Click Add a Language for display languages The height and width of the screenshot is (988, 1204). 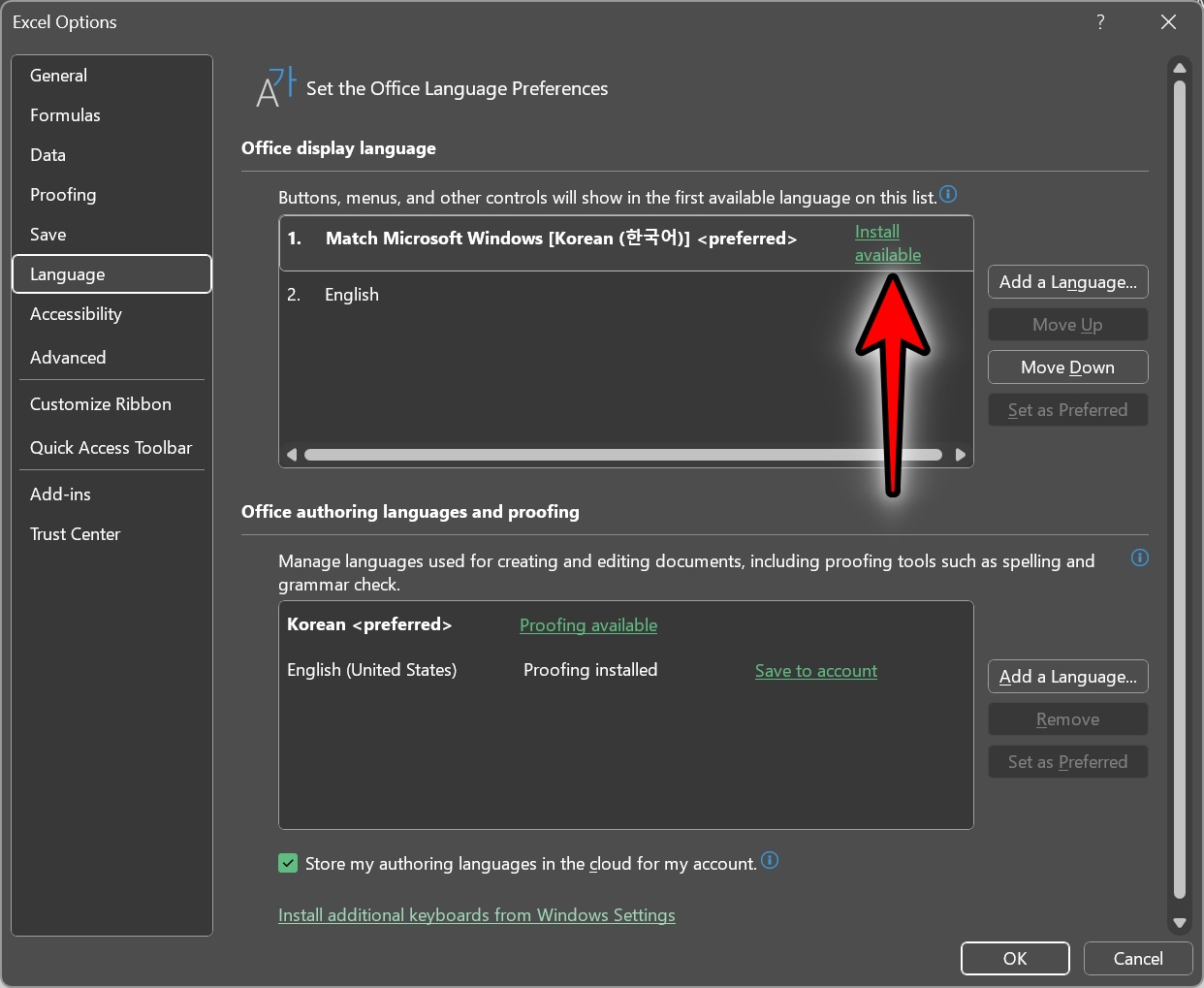click(1068, 282)
